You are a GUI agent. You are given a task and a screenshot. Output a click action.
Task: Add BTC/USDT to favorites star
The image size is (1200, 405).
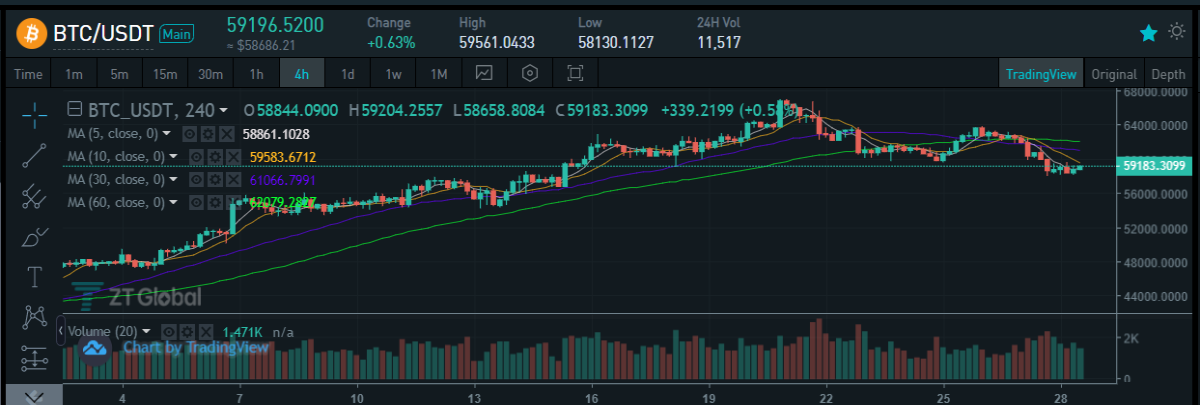coord(1149,33)
